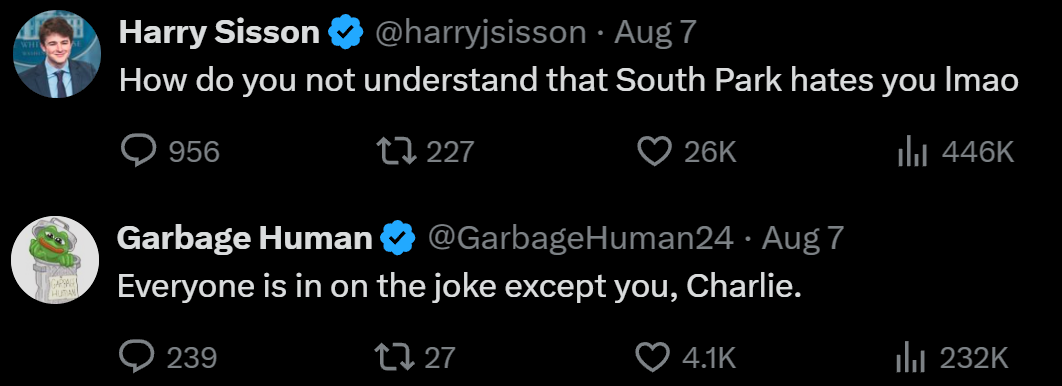Open the @GarbageHuman24 handle link

click(x=580, y=238)
